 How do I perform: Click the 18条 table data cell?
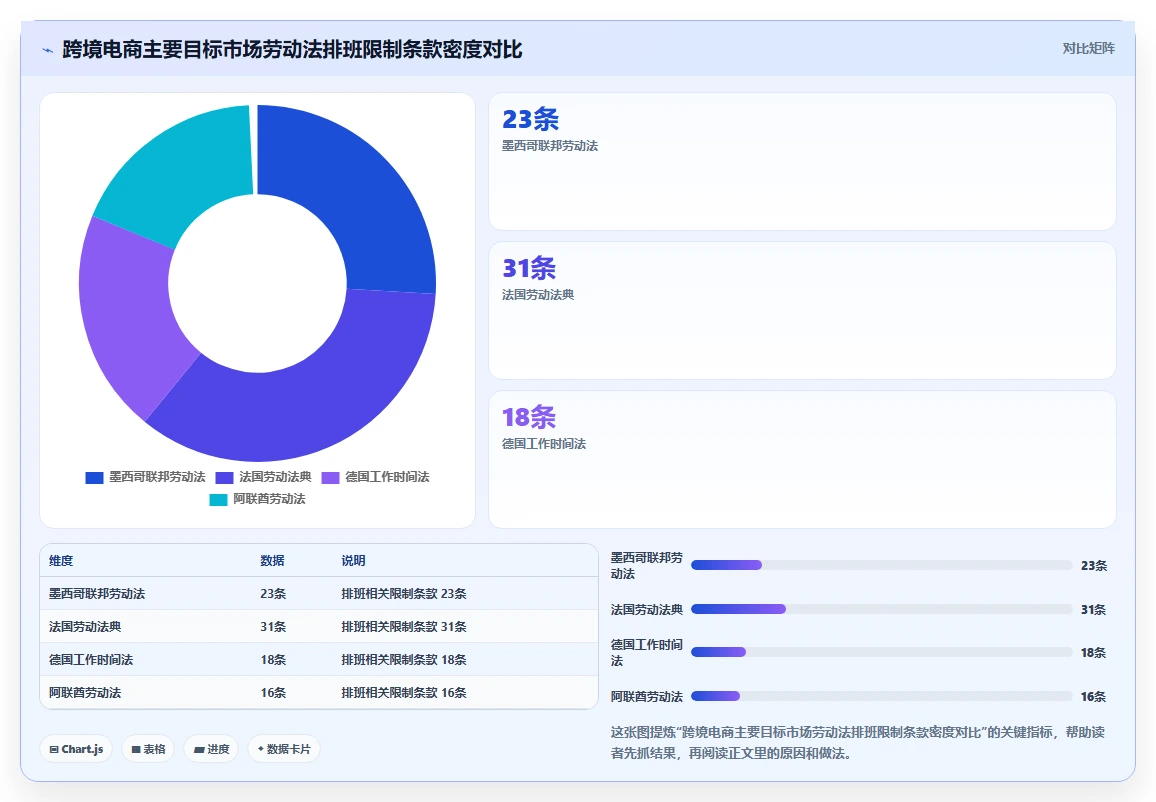click(x=273, y=660)
